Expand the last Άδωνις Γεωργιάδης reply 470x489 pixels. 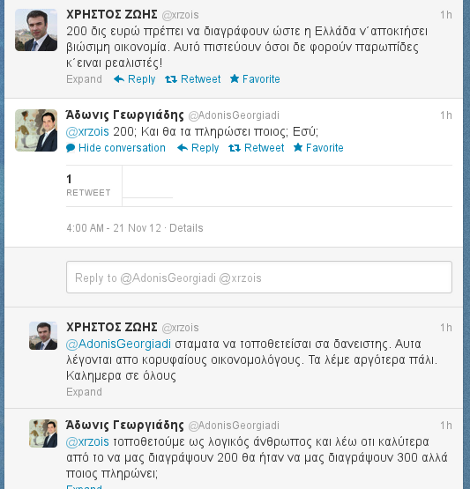click(x=84, y=486)
